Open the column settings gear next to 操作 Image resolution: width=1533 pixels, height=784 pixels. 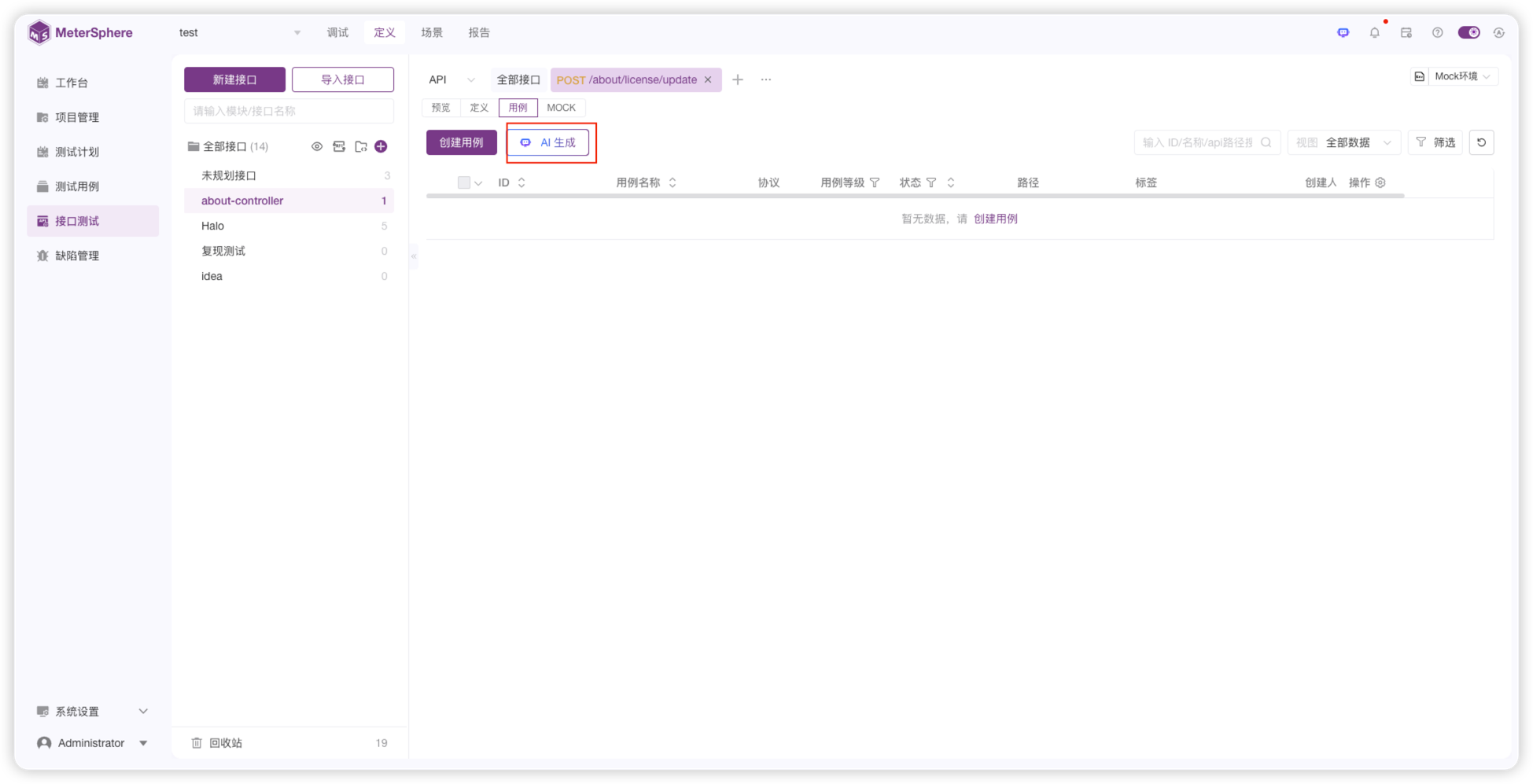(1380, 182)
